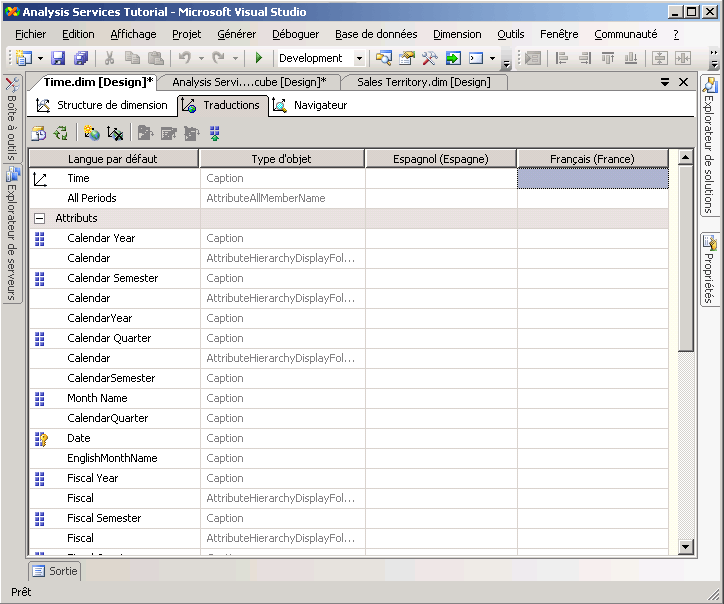Image resolution: width=724 pixels, height=604 pixels.
Task: Click the Copy icon in the toolbar
Action: (x=133, y=58)
